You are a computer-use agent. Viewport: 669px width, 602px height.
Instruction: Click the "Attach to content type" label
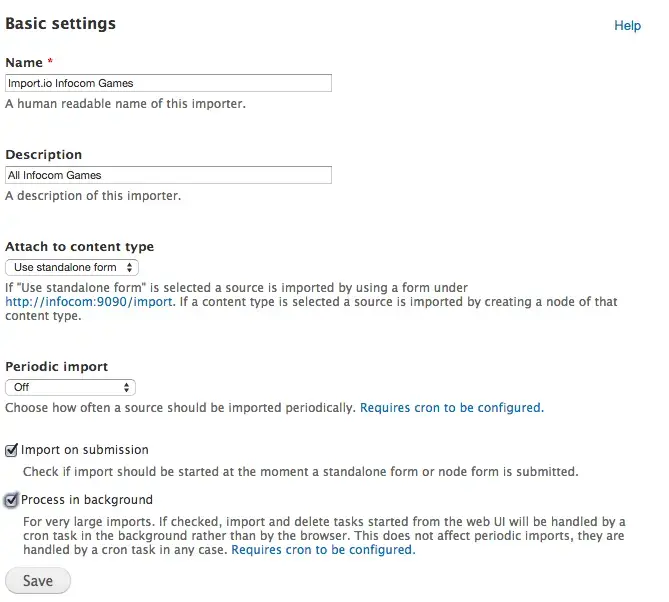(80, 247)
